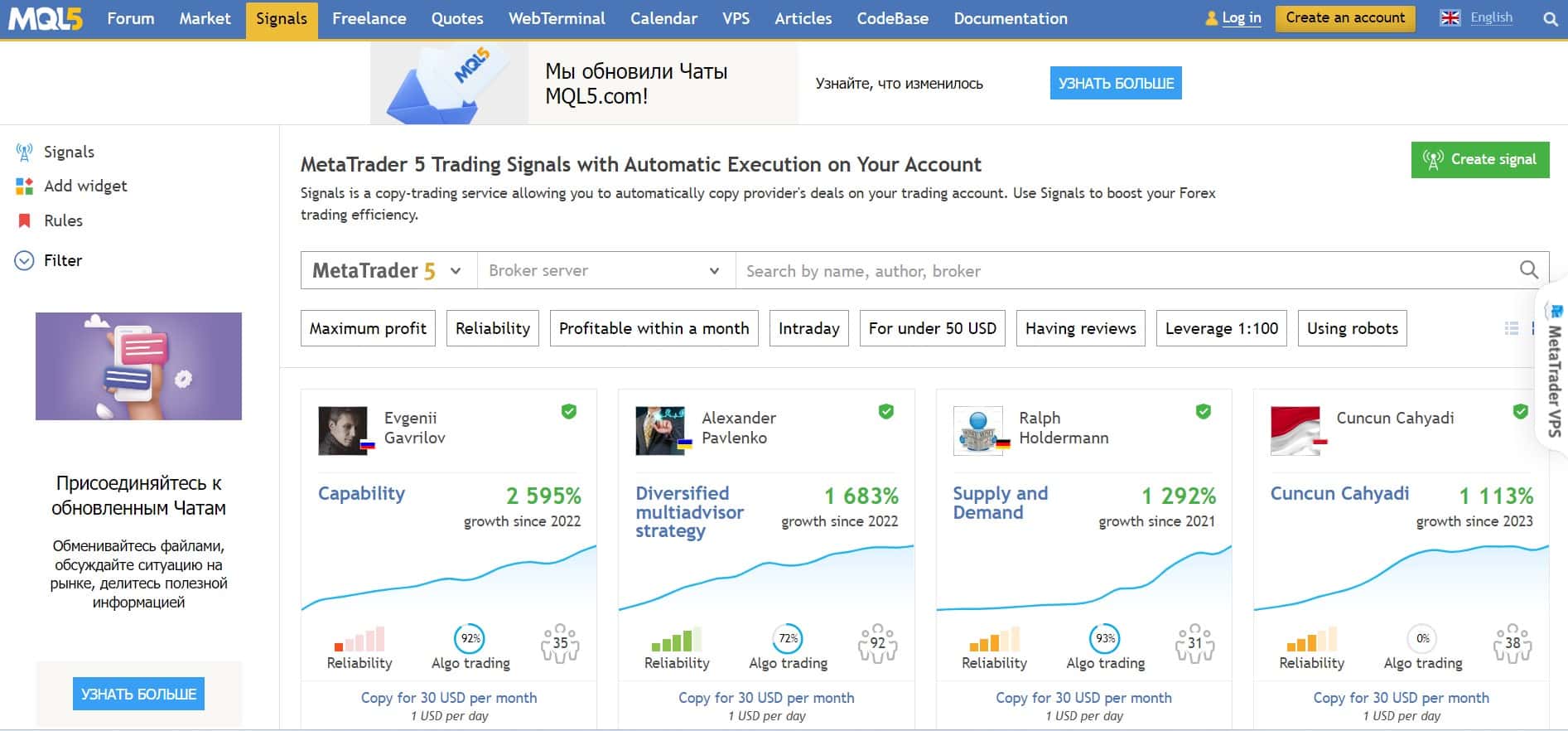Click the 92% Algo trading circle
The height and width of the screenshot is (731, 1568).
470,638
